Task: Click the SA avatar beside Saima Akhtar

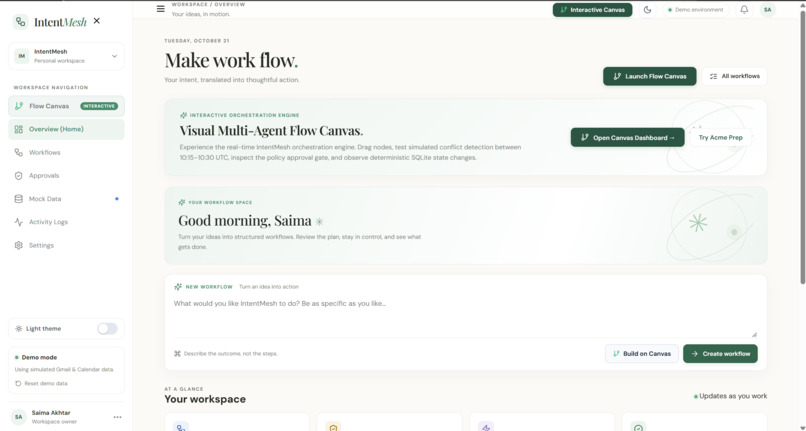Action: point(19,417)
